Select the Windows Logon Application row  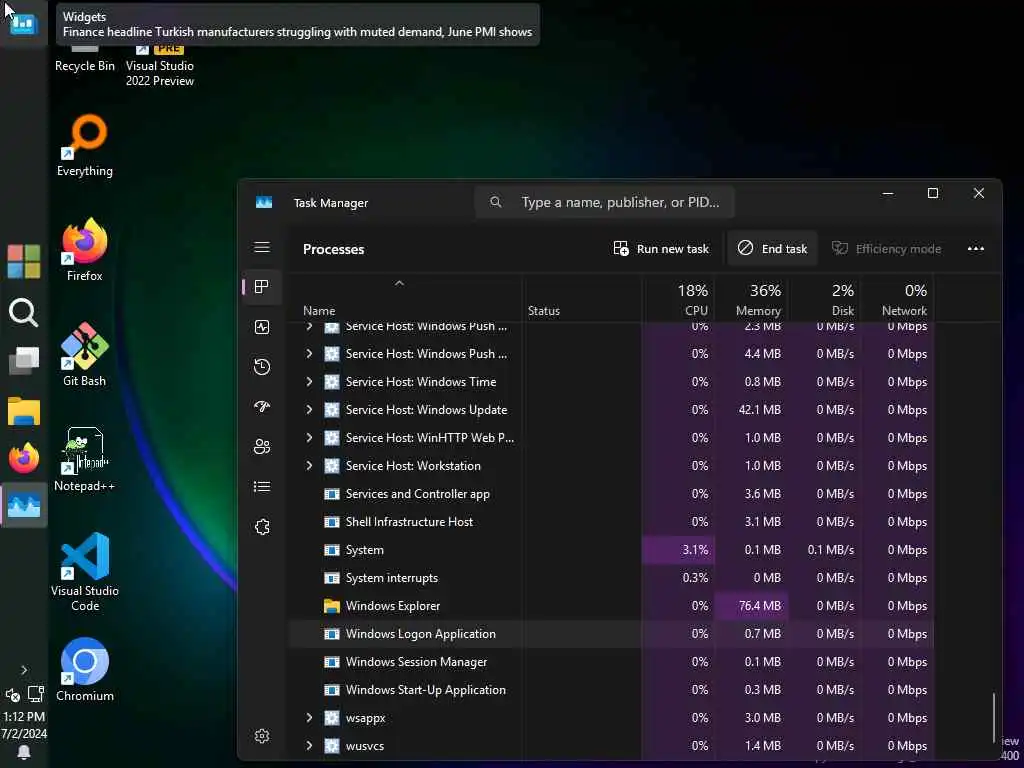tap(611, 634)
